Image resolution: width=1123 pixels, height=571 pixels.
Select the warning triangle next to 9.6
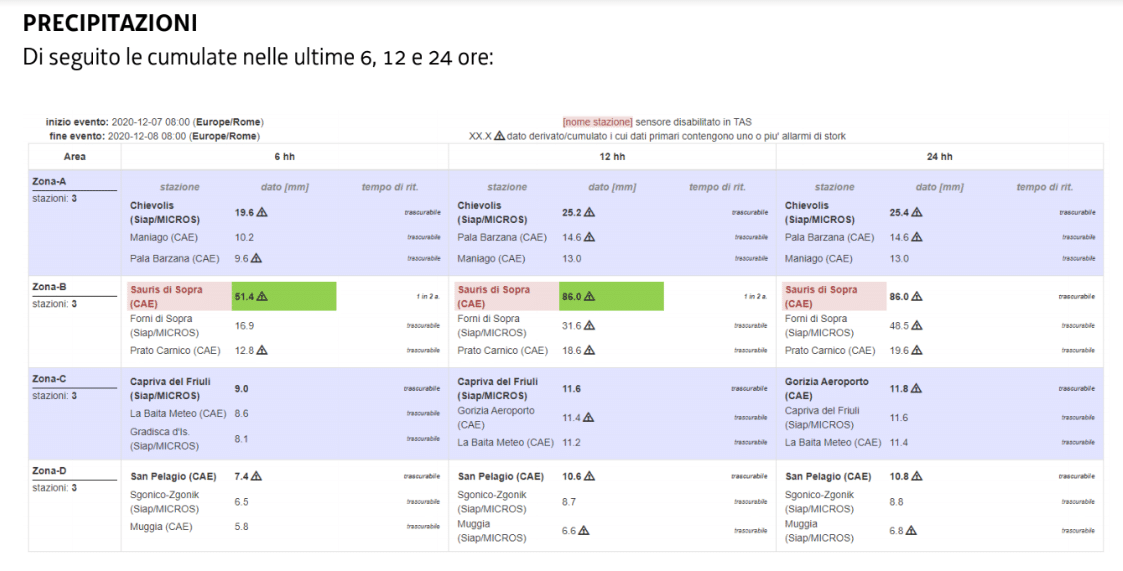tap(257, 258)
